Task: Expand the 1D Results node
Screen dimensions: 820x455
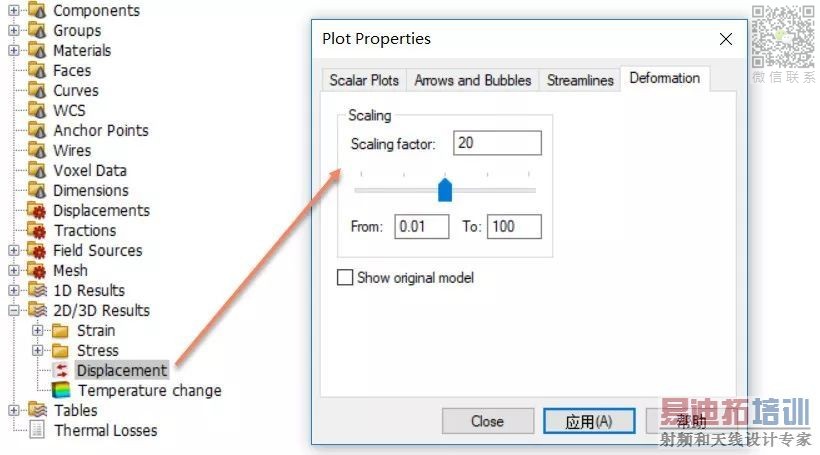Action: click(14, 291)
